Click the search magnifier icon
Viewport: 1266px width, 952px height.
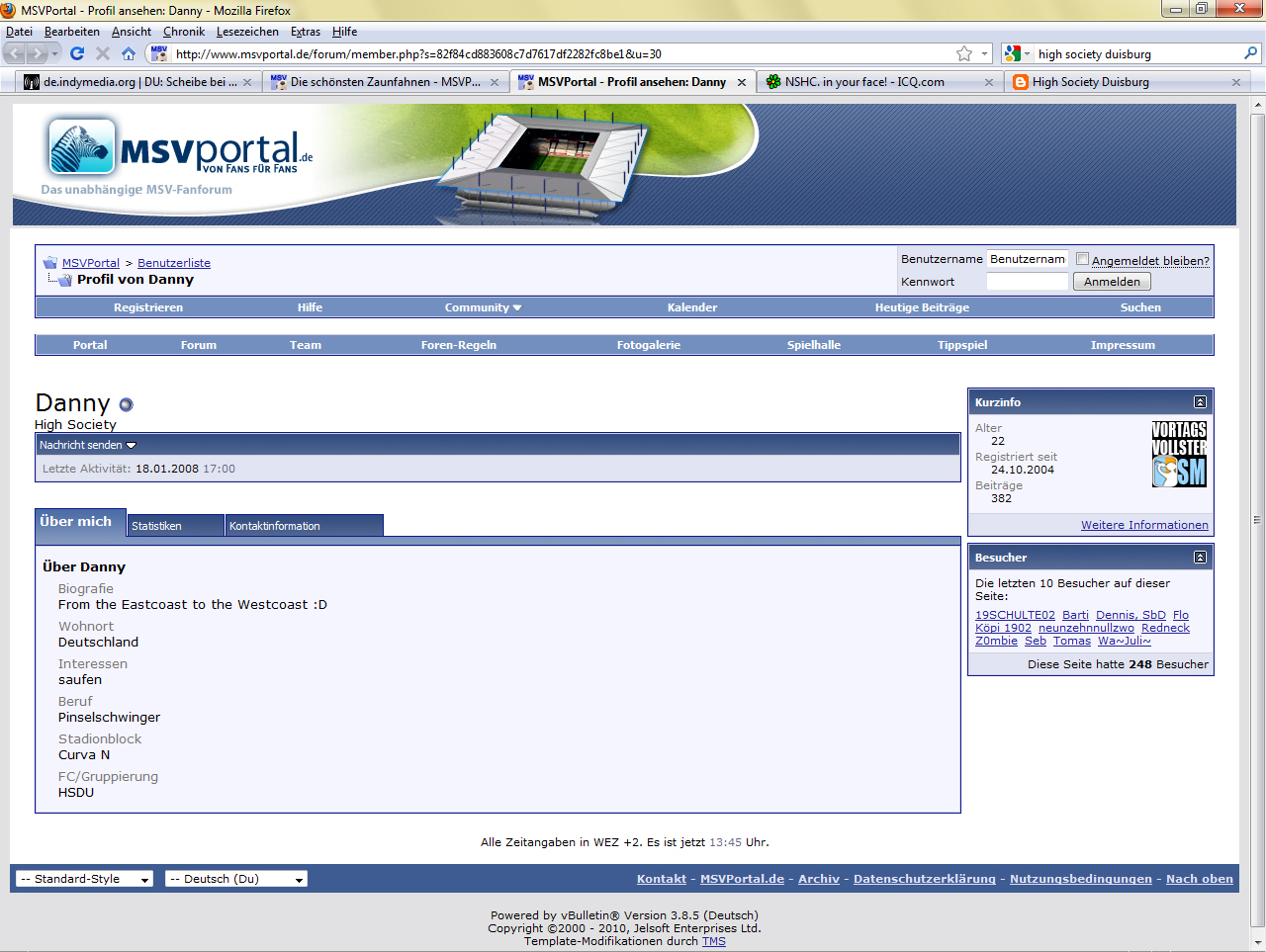point(1251,53)
